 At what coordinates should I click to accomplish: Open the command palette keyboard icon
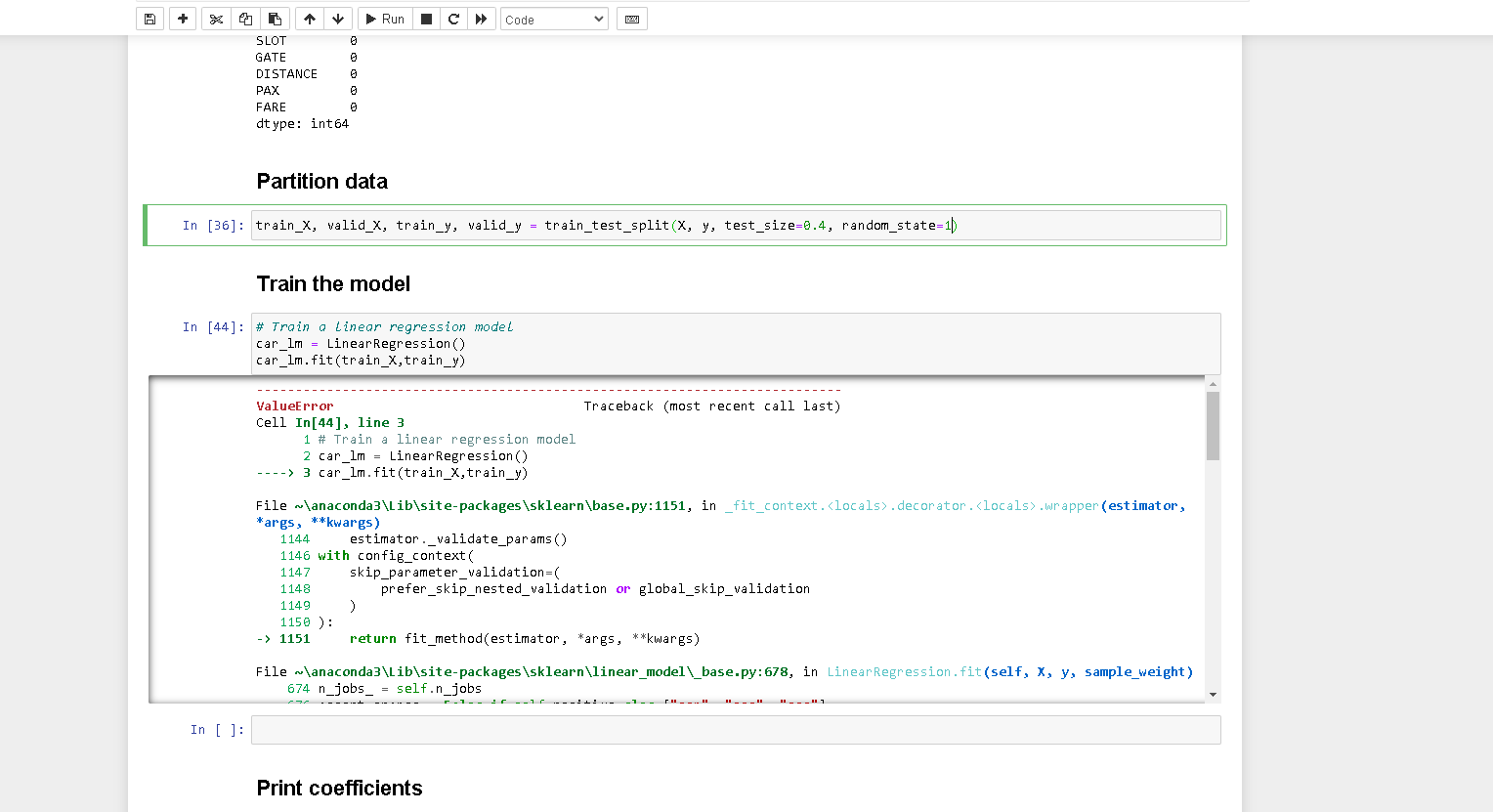(x=632, y=19)
